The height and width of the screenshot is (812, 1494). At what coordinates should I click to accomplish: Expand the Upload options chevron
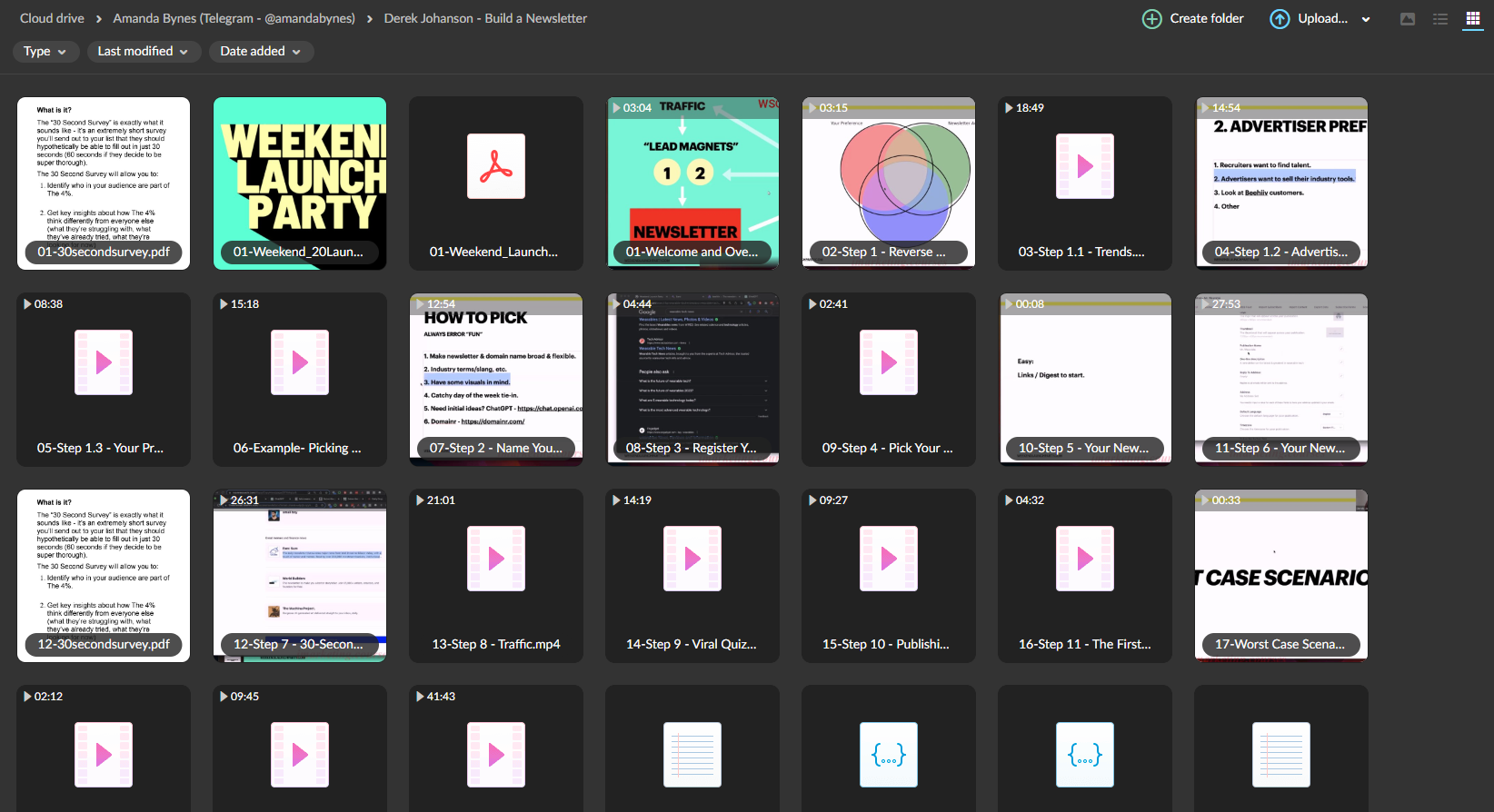tap(1366, 19)
